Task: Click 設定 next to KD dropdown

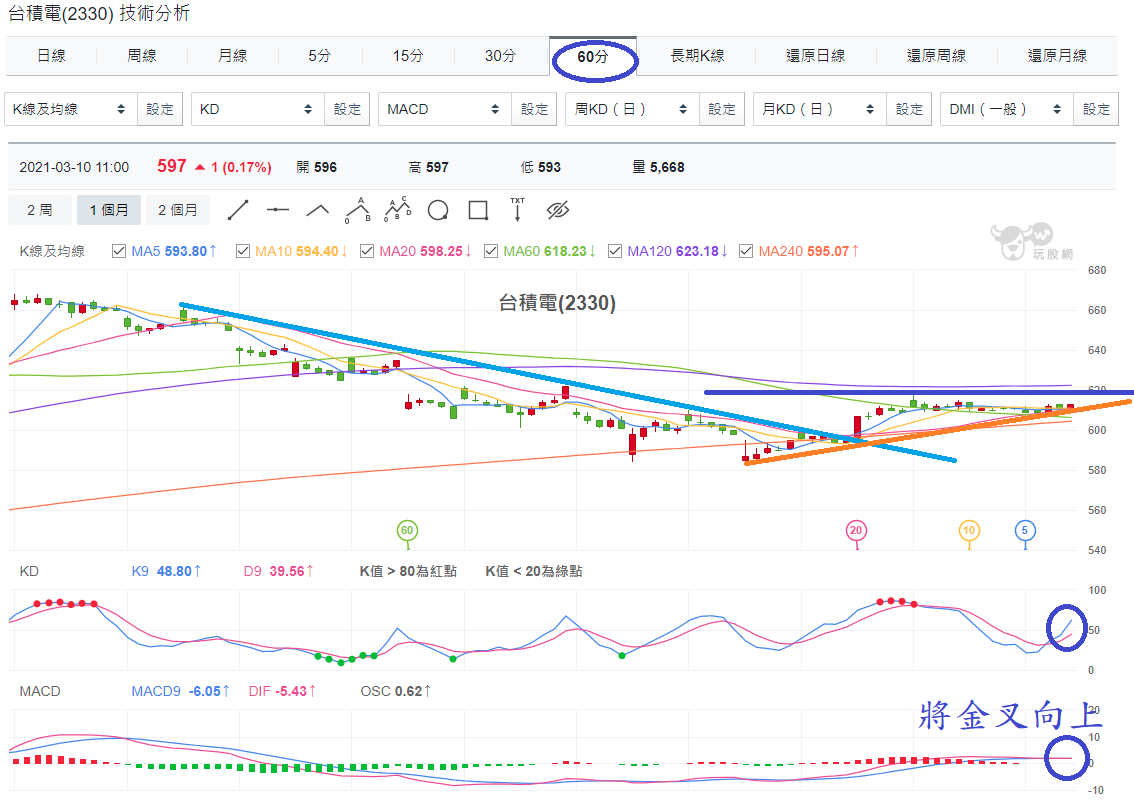Action: click(347, 109)
